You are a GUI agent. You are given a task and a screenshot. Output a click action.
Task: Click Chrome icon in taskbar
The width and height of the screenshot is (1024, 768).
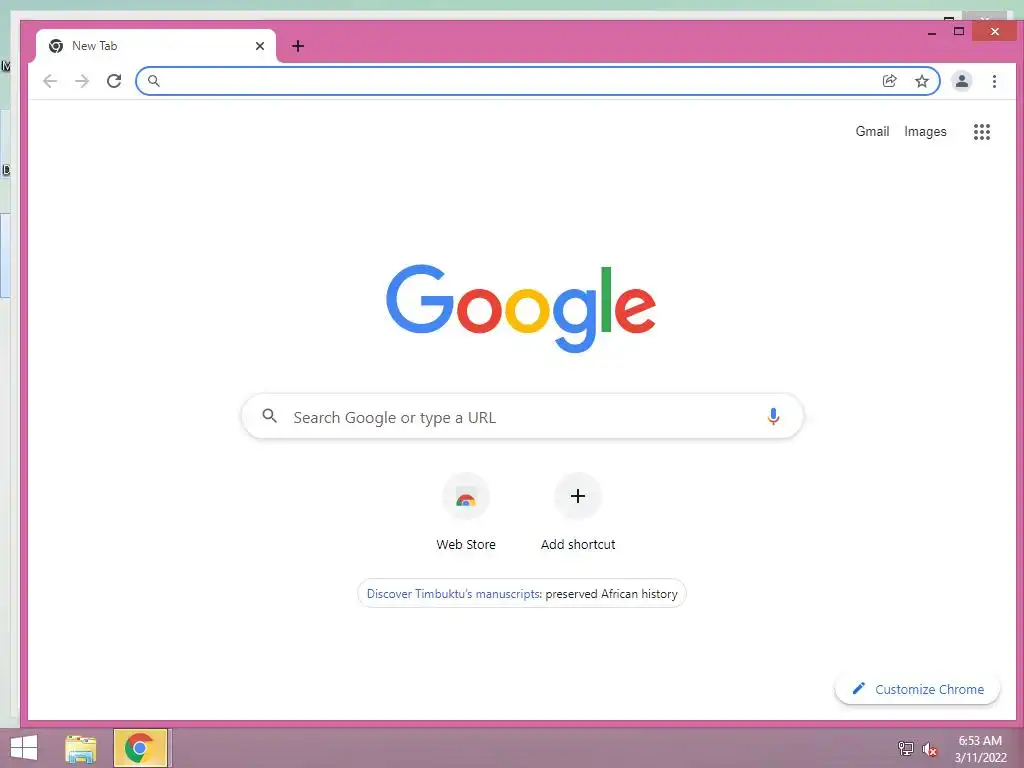point(140,748)
